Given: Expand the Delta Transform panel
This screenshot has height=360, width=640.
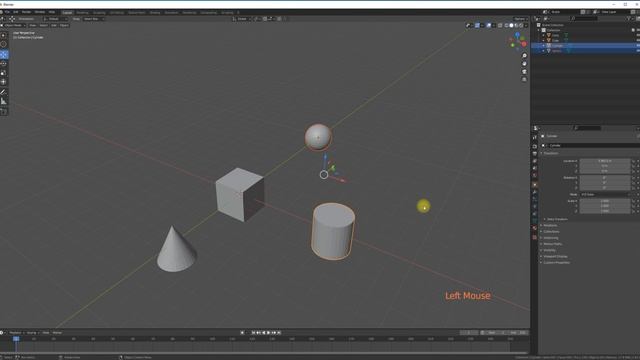Looking at the screenshot, I should point(557,219).
